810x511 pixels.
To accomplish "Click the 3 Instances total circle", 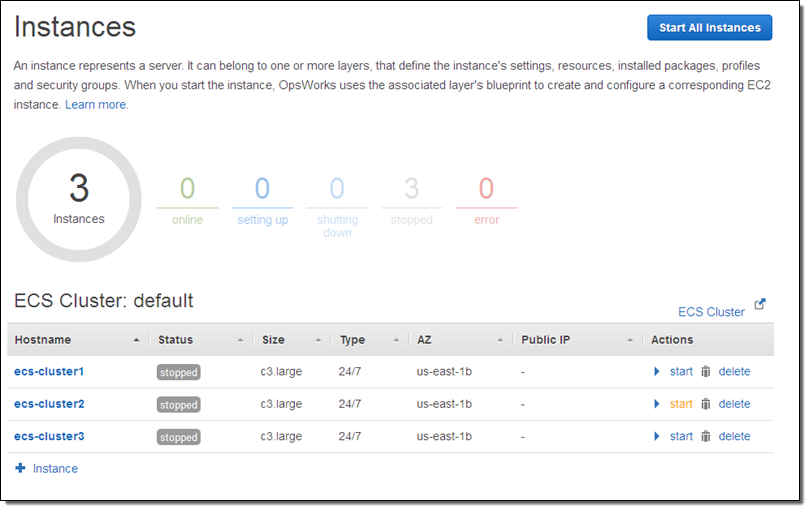I will click(x=79, y=199).
